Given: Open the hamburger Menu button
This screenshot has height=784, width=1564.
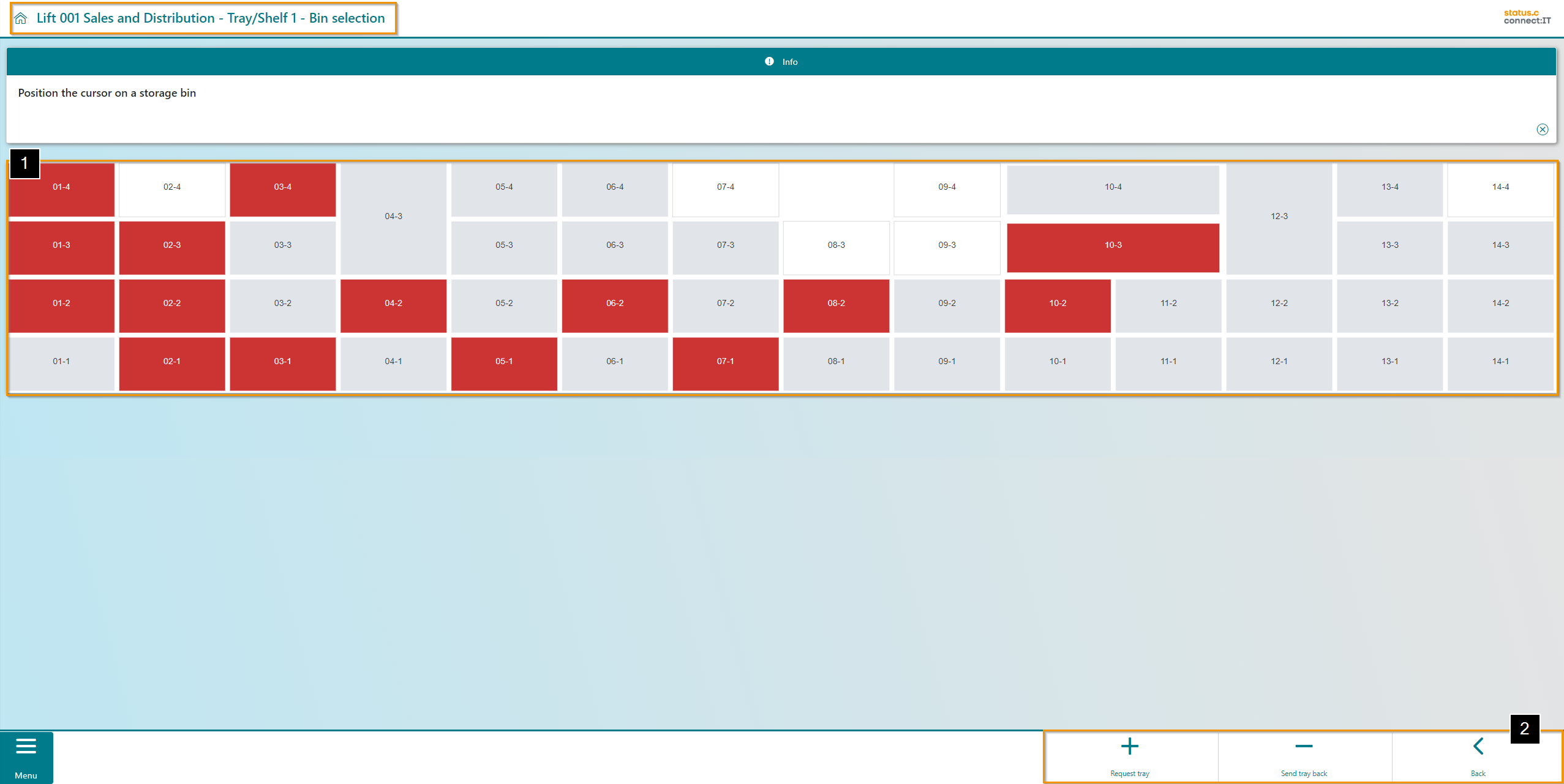Looking at the screenshot, I should click(26, 756).
